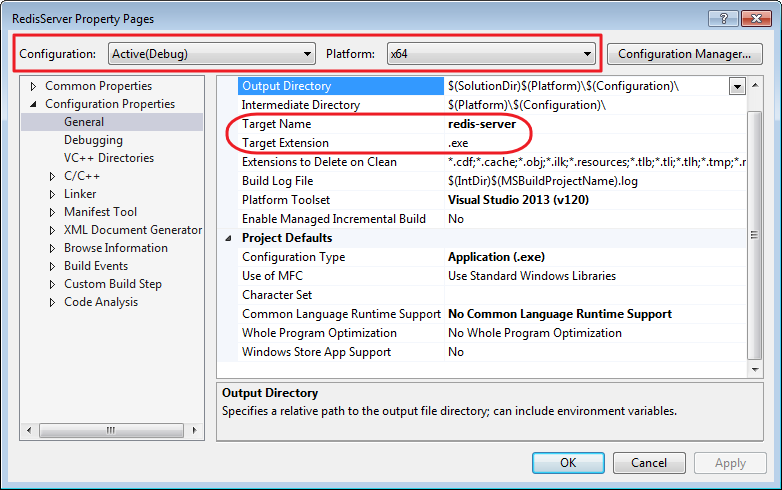
Task: Click the Configuration Manager button
Action: click(x=685, y=54)
